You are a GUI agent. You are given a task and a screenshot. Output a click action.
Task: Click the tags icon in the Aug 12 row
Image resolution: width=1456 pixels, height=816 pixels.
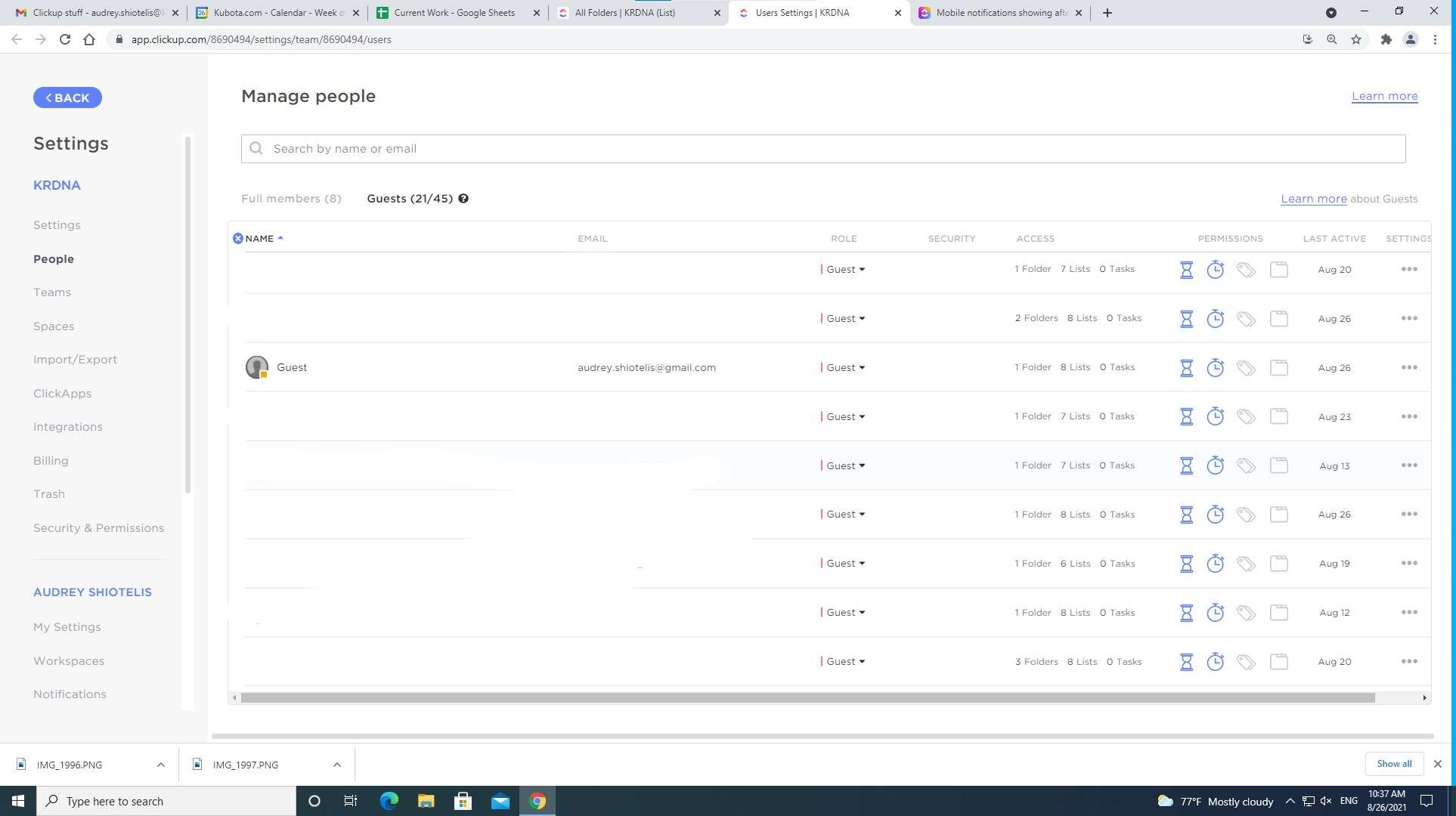point(1246,613)
